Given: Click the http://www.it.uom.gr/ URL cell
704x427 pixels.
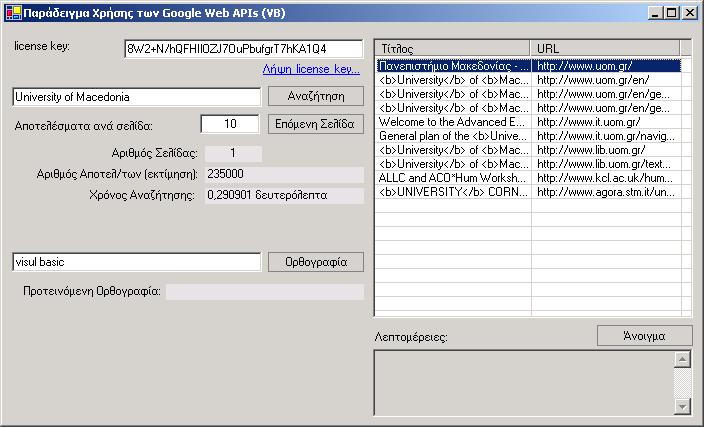Looking at the screenshot, I should (x=606, y=122).
